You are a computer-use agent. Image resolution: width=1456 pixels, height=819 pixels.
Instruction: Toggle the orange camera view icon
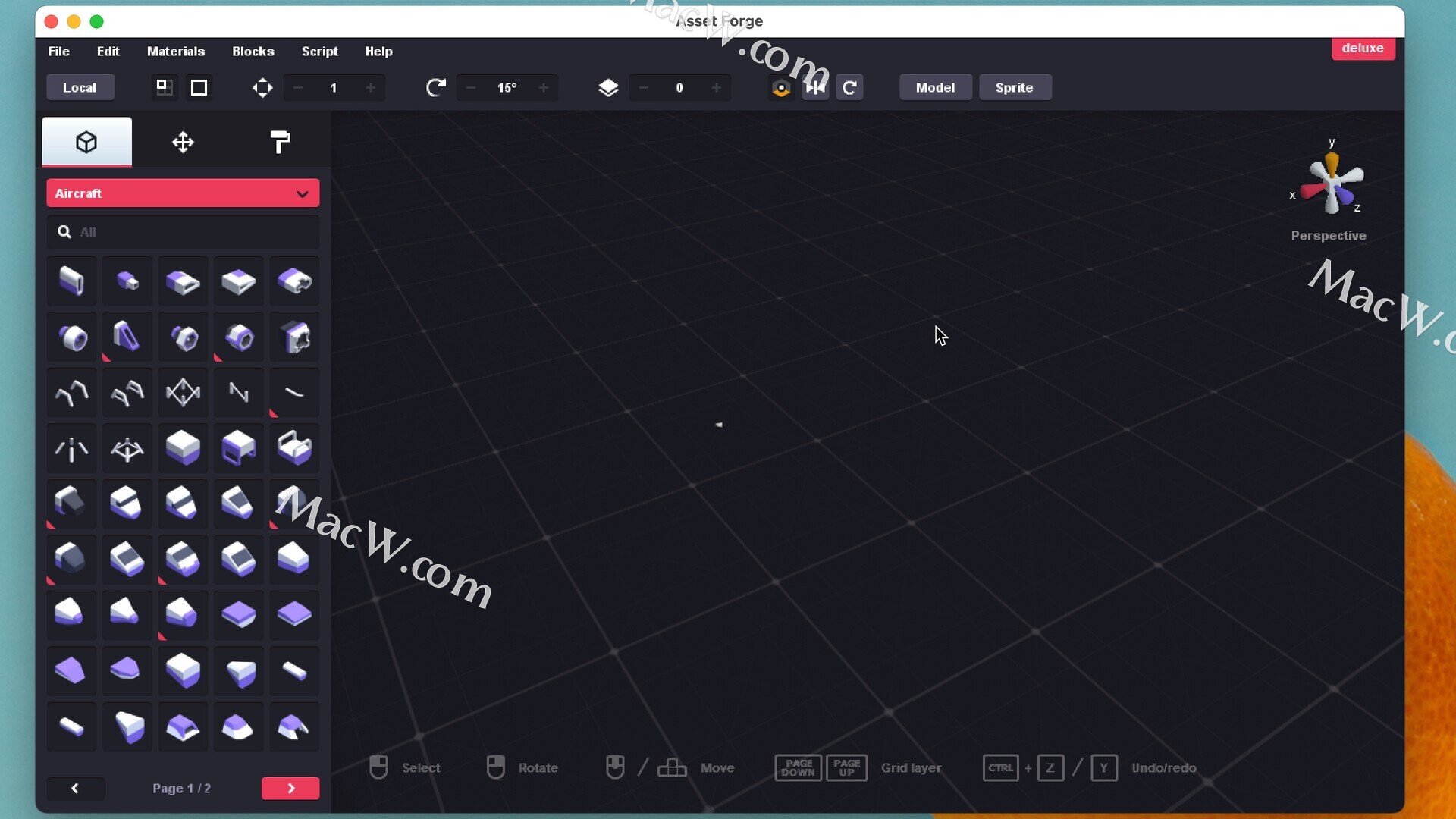[x=781, y=88]
